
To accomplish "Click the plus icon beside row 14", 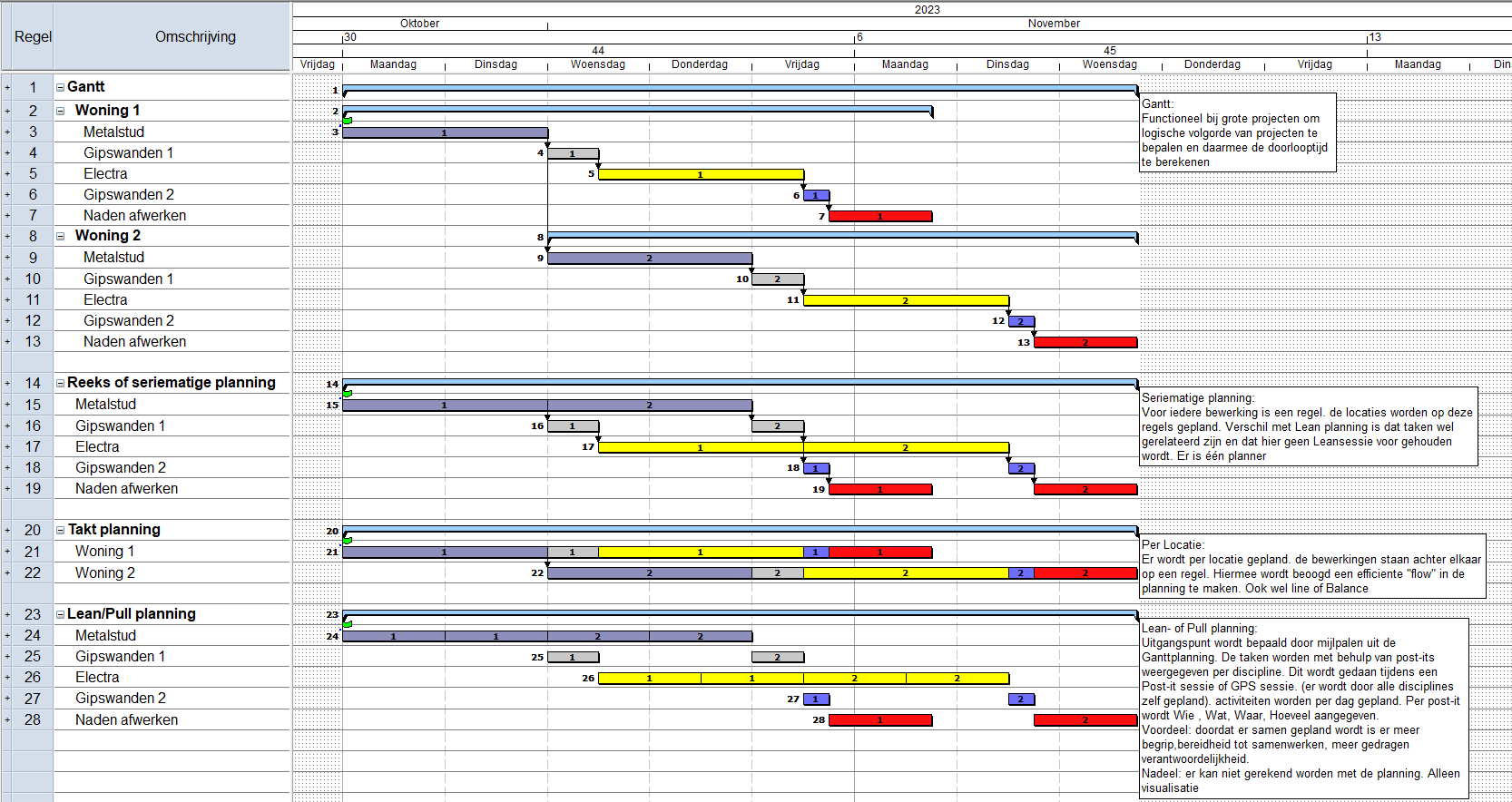I will click(x=7, y=384).
